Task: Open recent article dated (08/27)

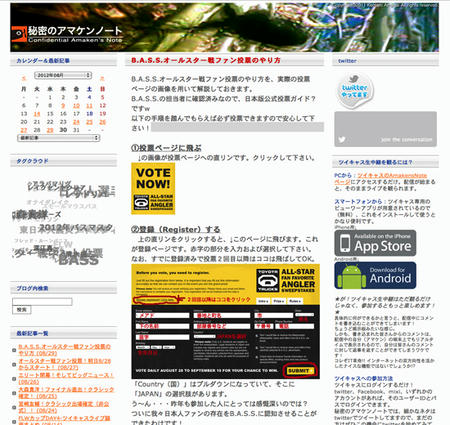Action: pyautogui.click(x=65, y=364)
